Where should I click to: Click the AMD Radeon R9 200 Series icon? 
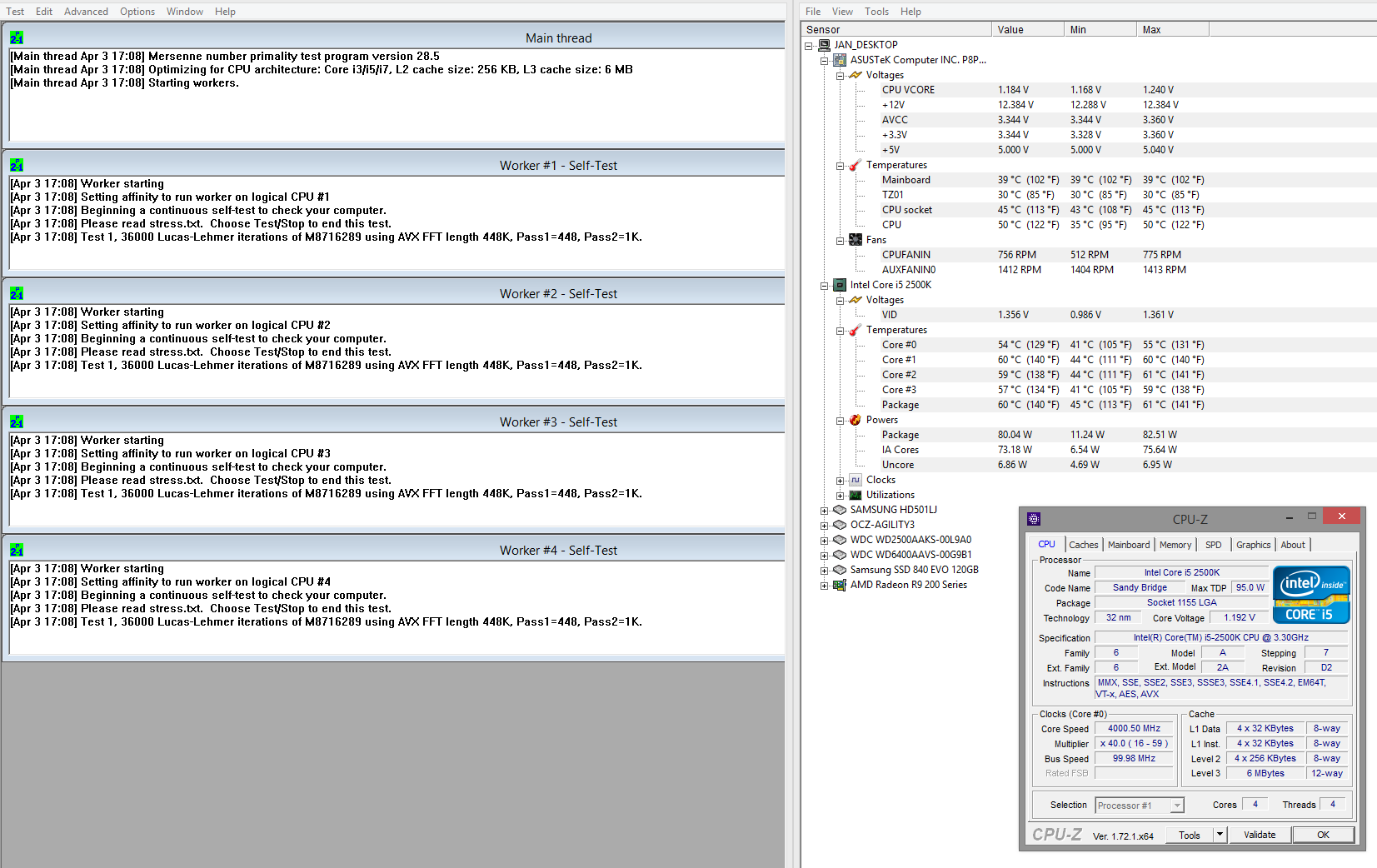point(840,585)
